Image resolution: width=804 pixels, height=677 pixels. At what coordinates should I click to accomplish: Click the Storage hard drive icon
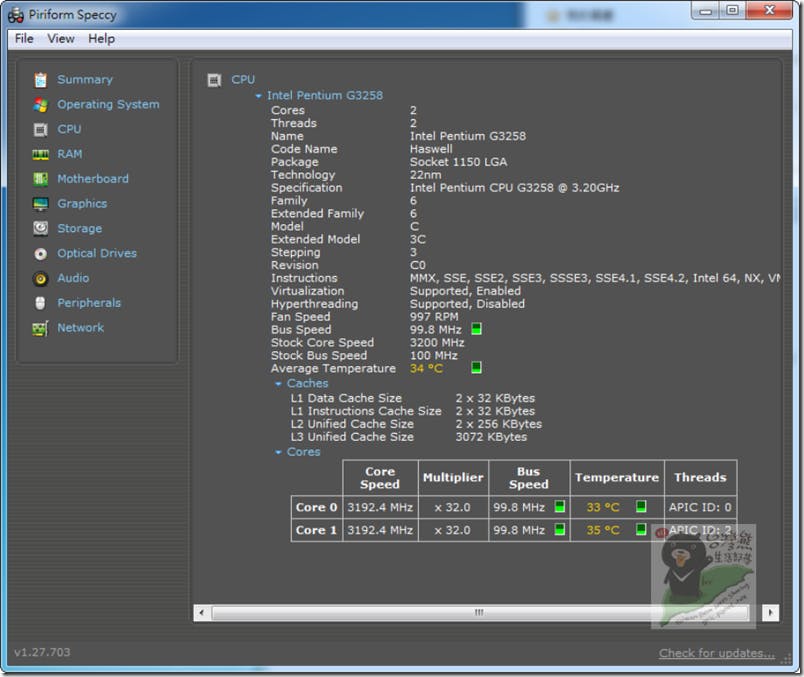[41, 228]
